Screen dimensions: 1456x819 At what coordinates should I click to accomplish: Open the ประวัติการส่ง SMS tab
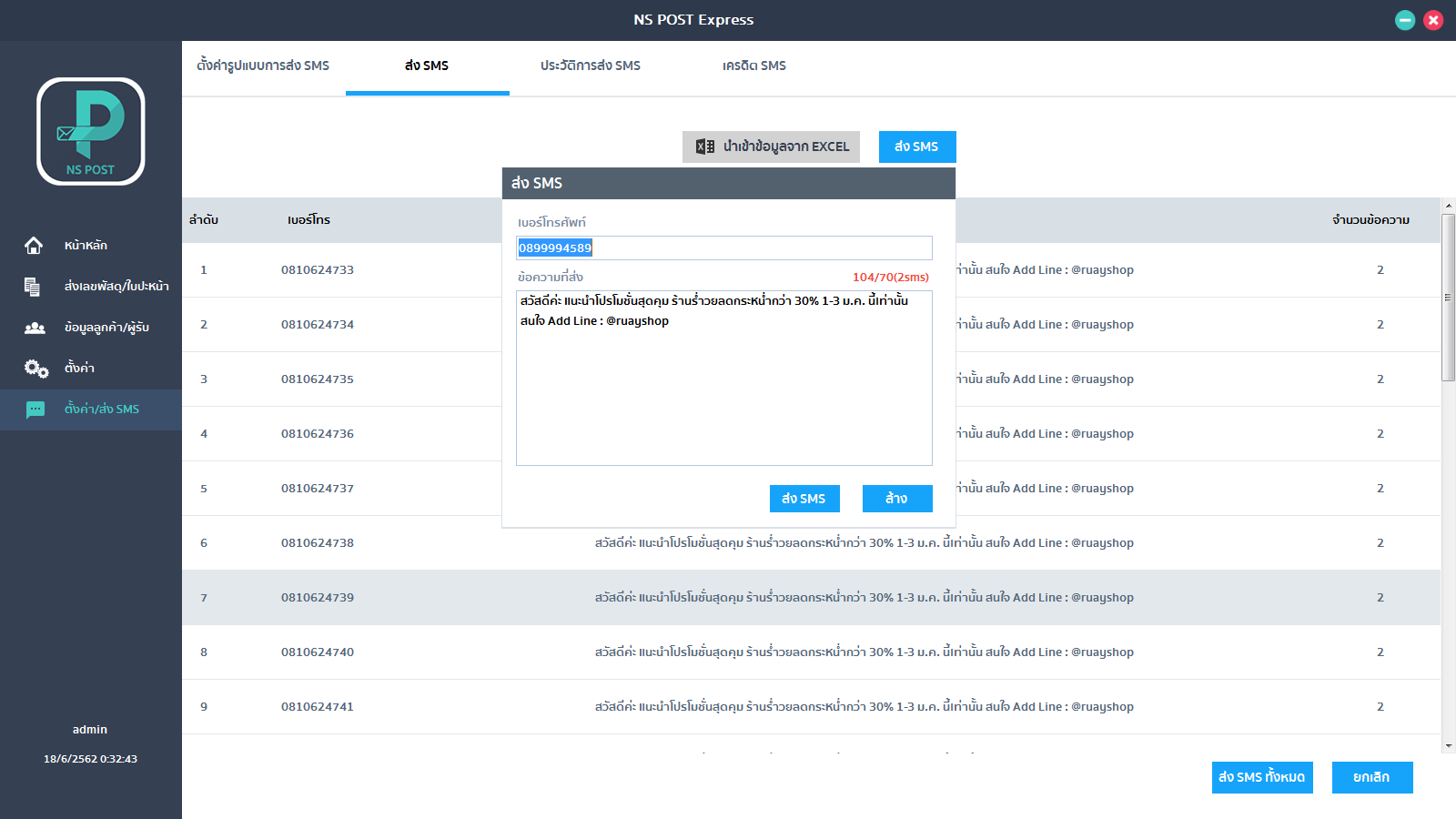coord(591,66)
